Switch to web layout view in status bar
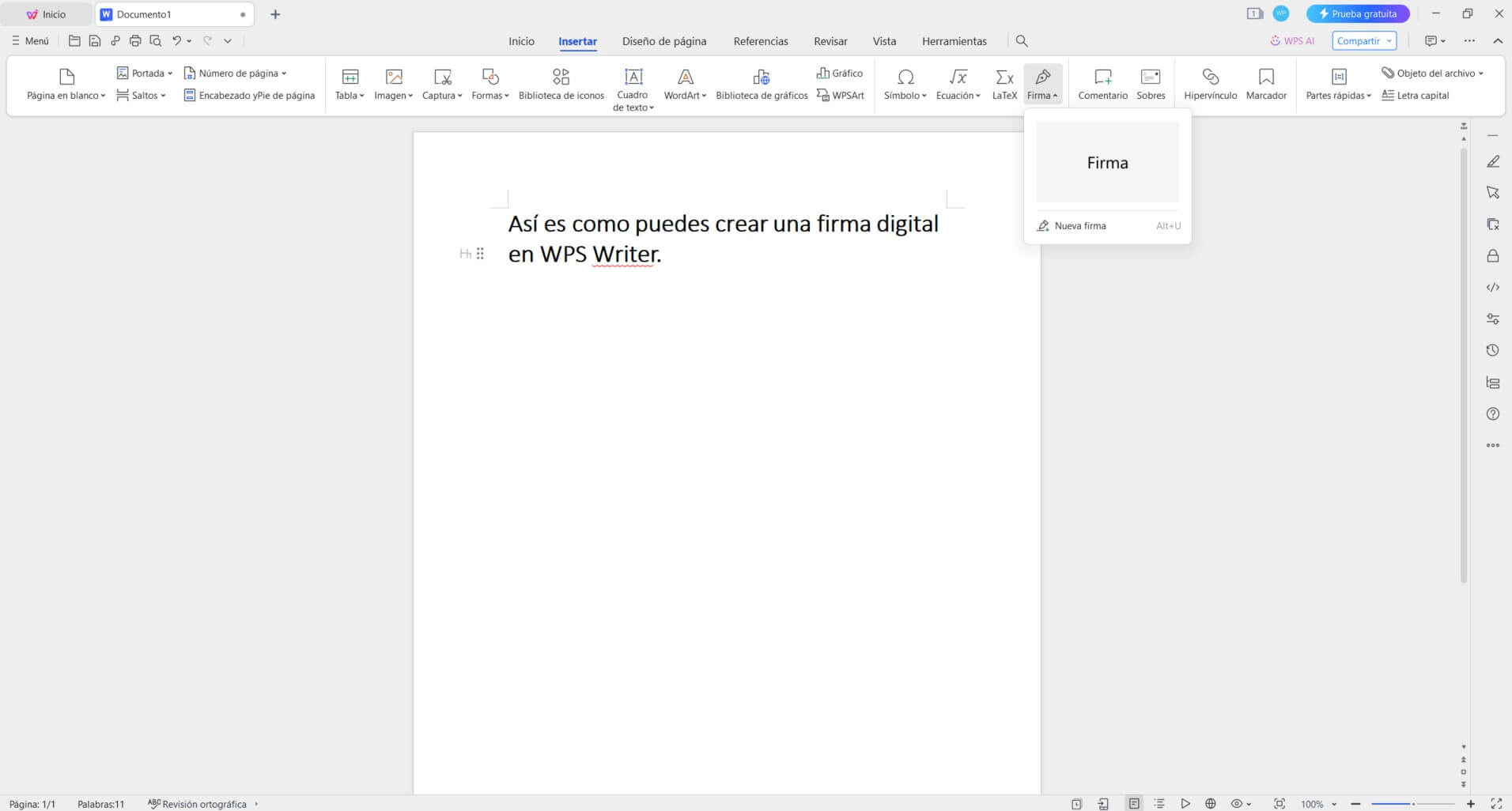The width and height of the screenshot is (1512, 811). point(1212,803)
